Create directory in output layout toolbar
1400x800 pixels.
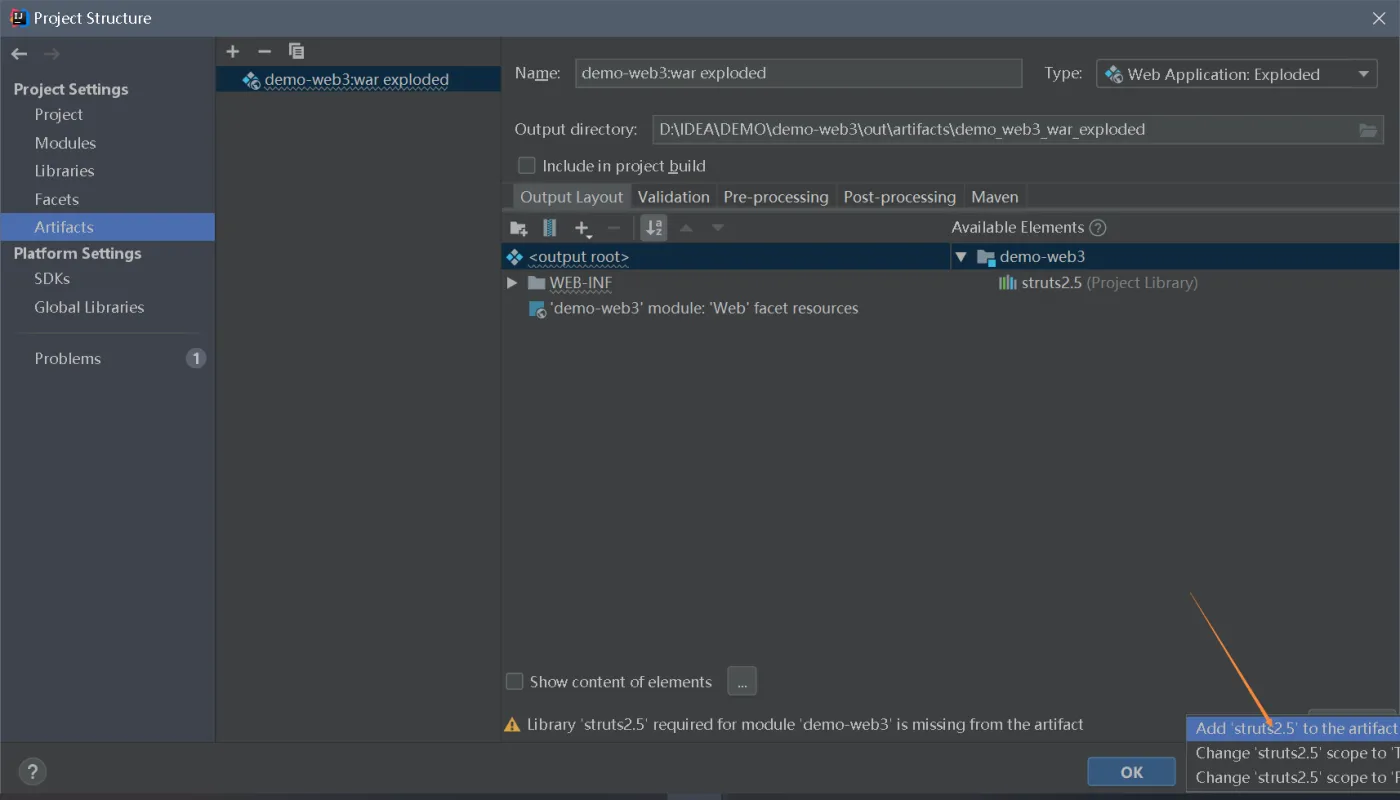click(519, 228)
